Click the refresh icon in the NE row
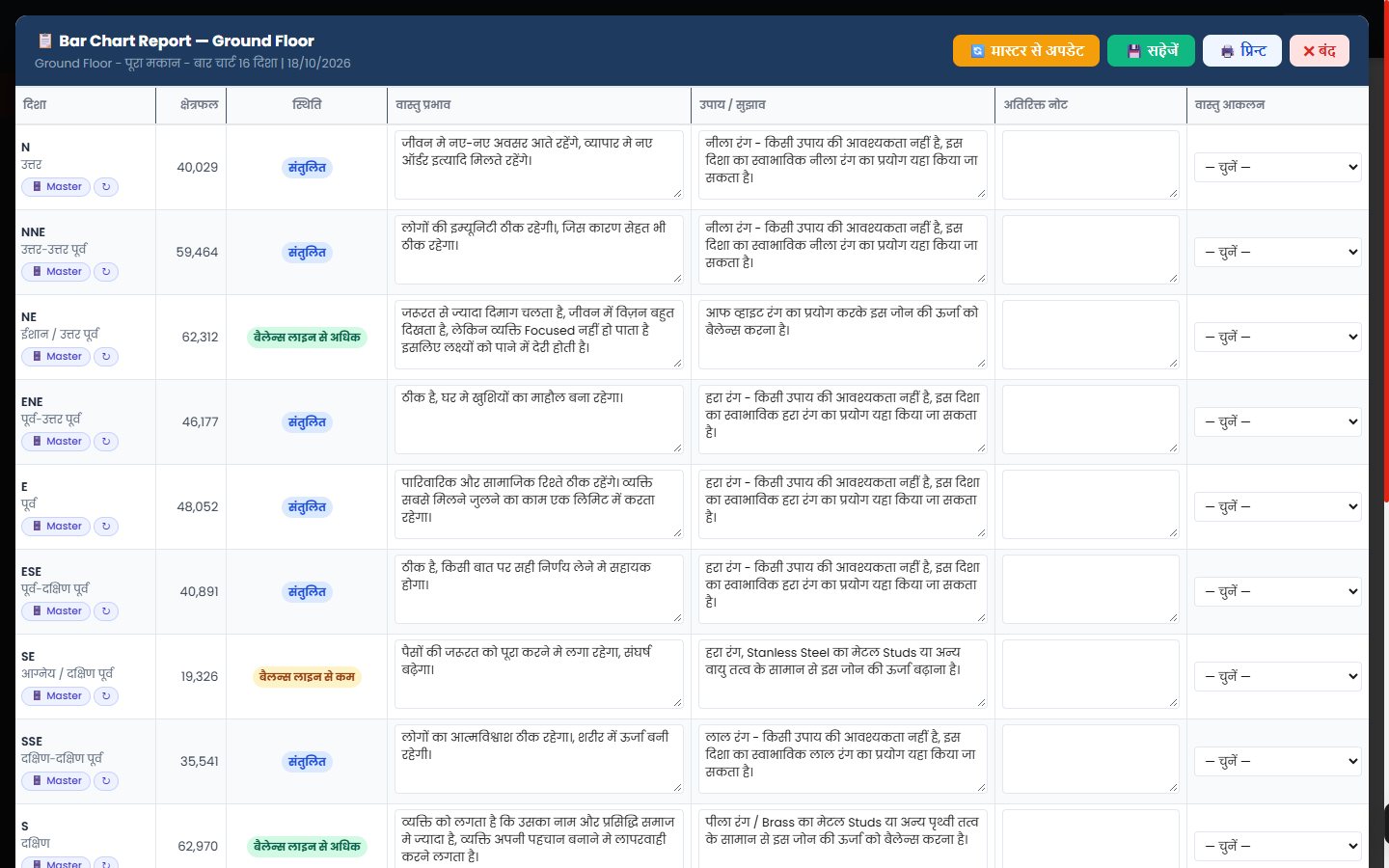This screenshot has height=868, width=1389. (106, 357)
